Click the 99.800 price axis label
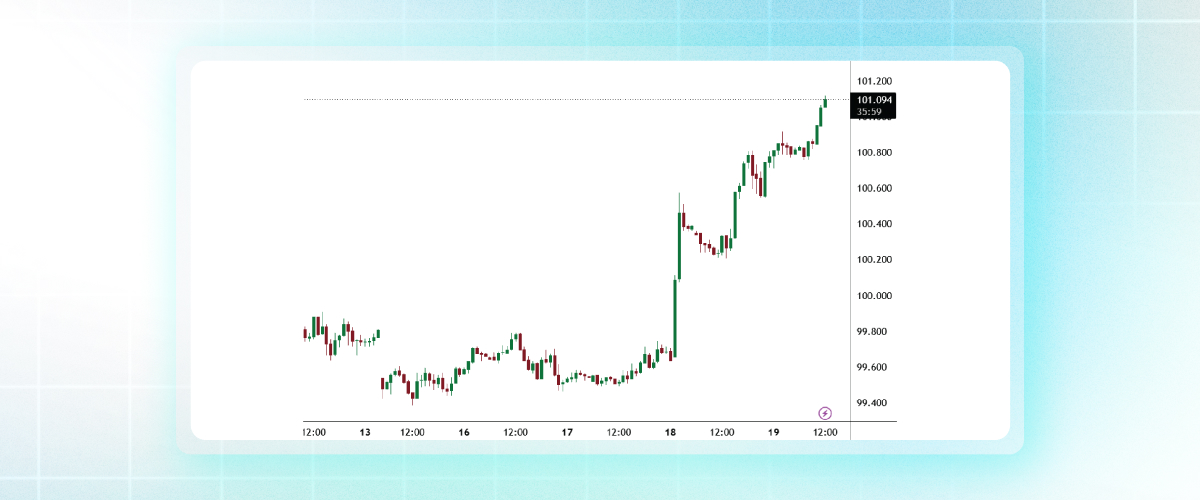This screenshot has height=500, width=1200. pos(871,332)
